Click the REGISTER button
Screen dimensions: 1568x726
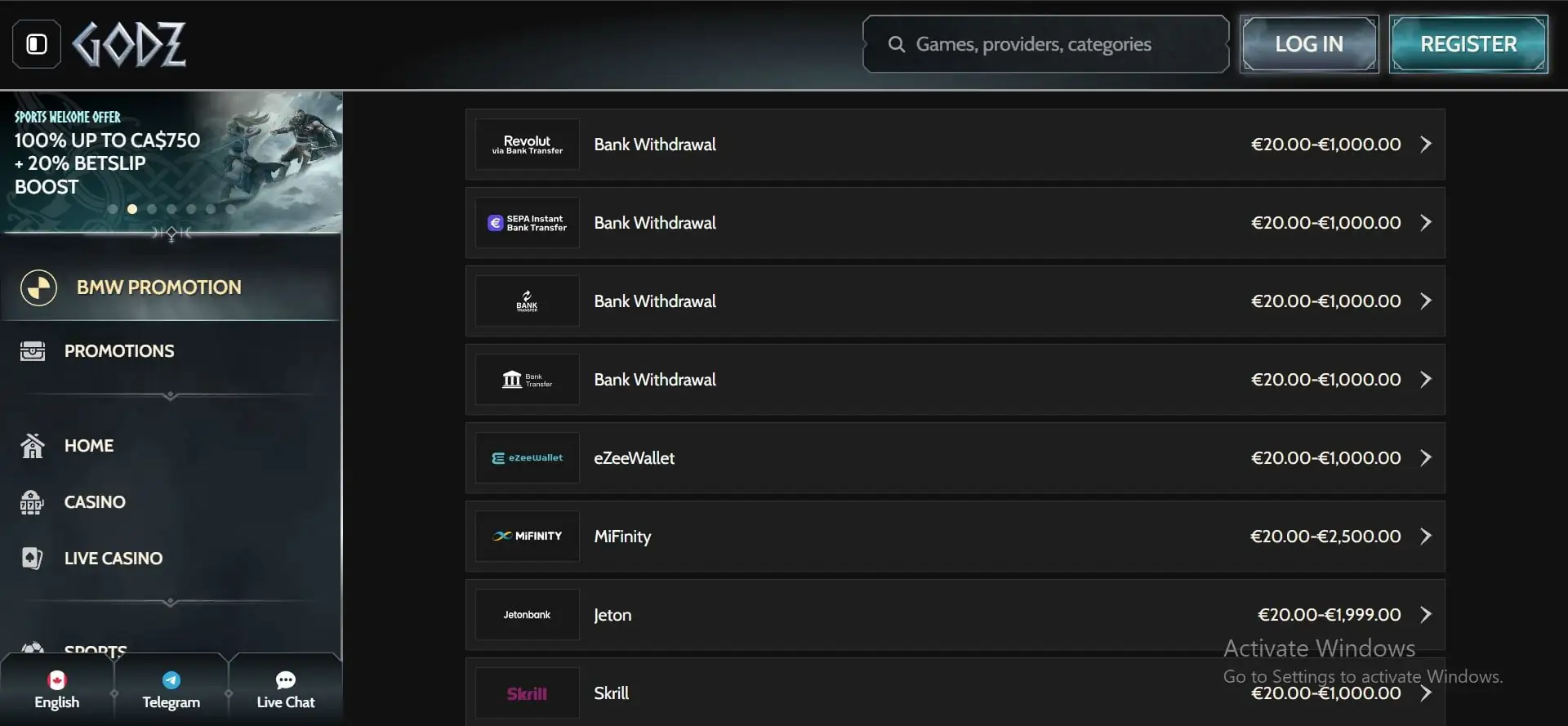1468,44
